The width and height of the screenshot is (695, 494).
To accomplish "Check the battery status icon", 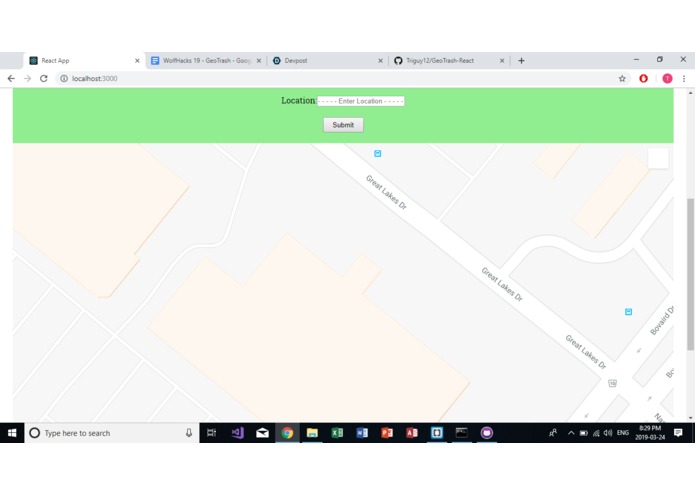I will pos(583,433).
